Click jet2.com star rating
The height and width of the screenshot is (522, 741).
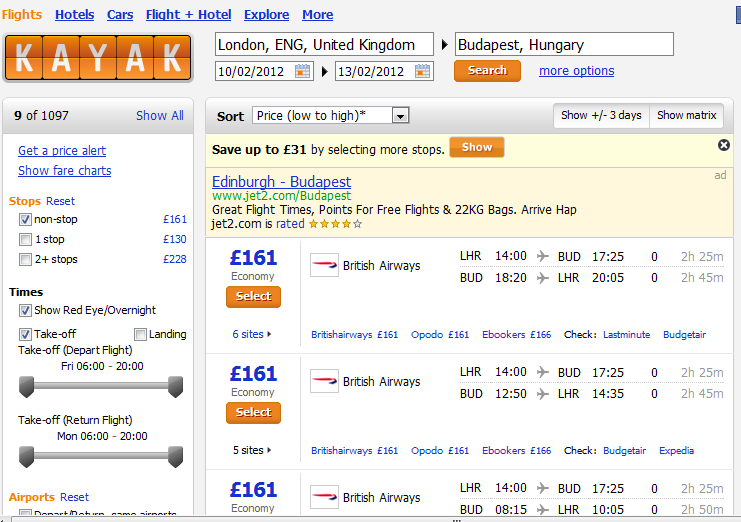(x=336, y=224)
